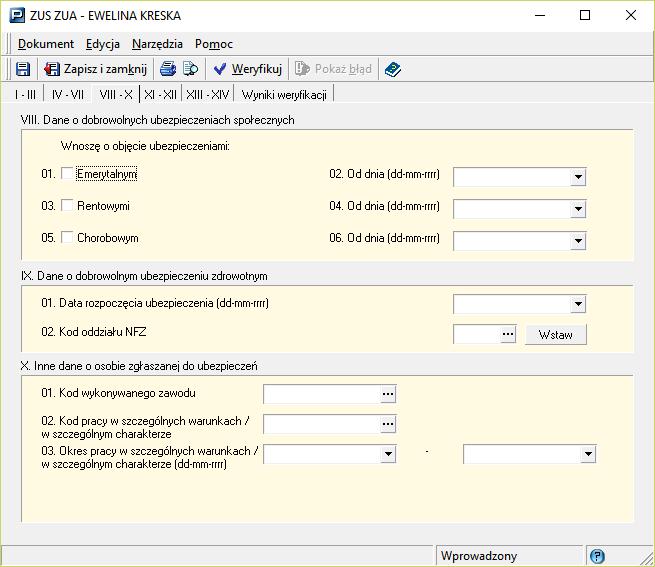Click Zapisz i zamknij toolbar button
Image resolution: width=655 pixels, height=567 pixels.
pyautogui.click(x=95, y=69)
